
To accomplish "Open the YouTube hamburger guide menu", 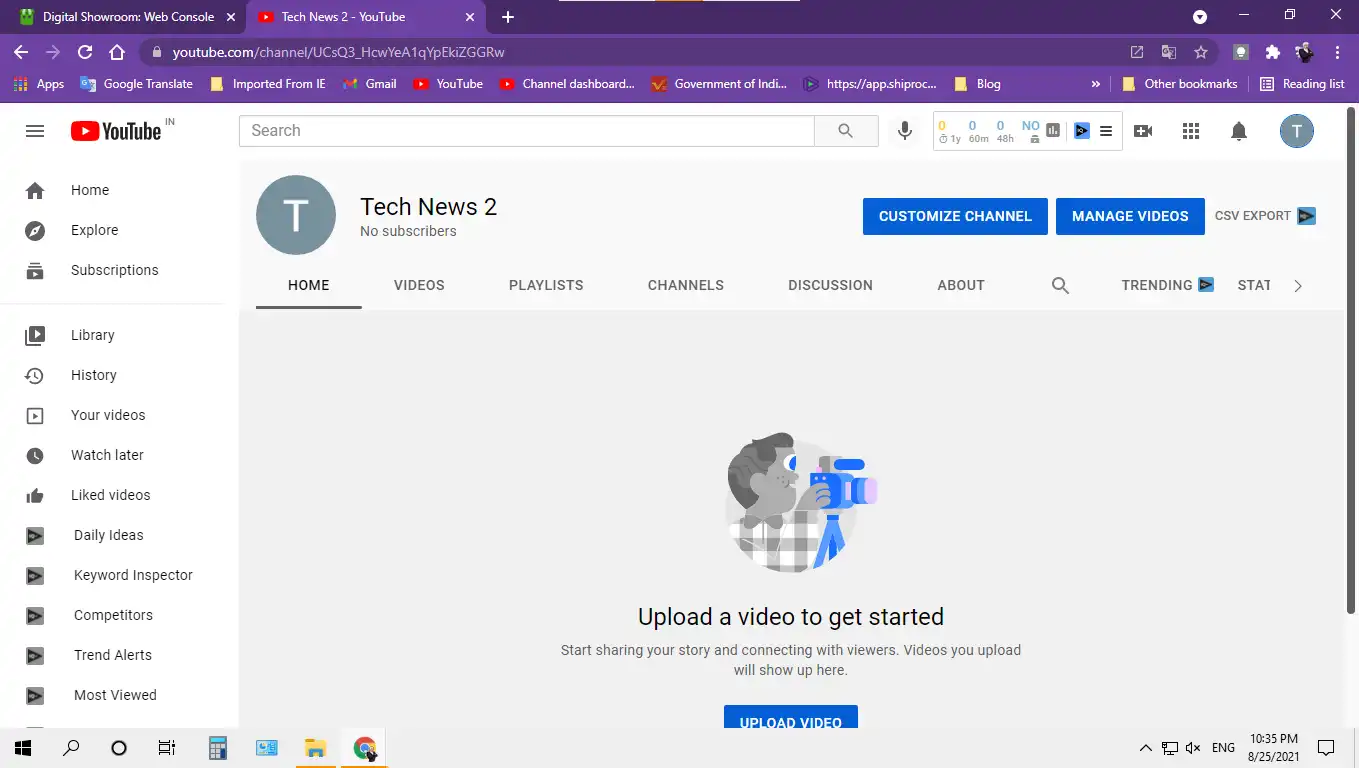I will click(35, 131).
